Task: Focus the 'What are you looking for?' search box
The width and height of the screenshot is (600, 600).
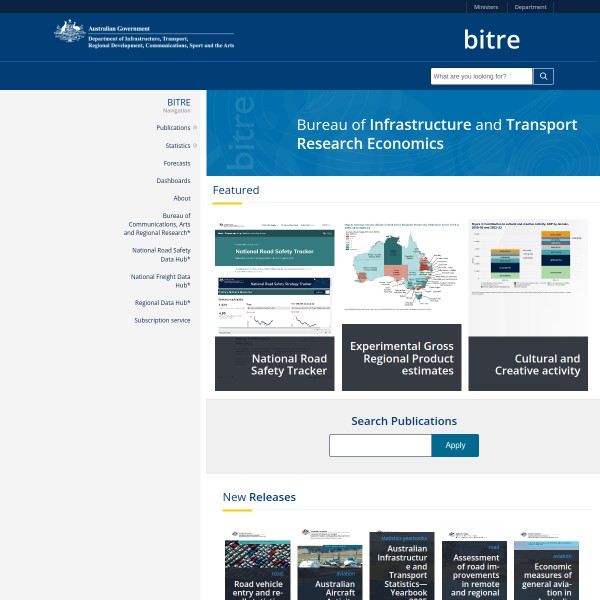Action: coord(481,76)
